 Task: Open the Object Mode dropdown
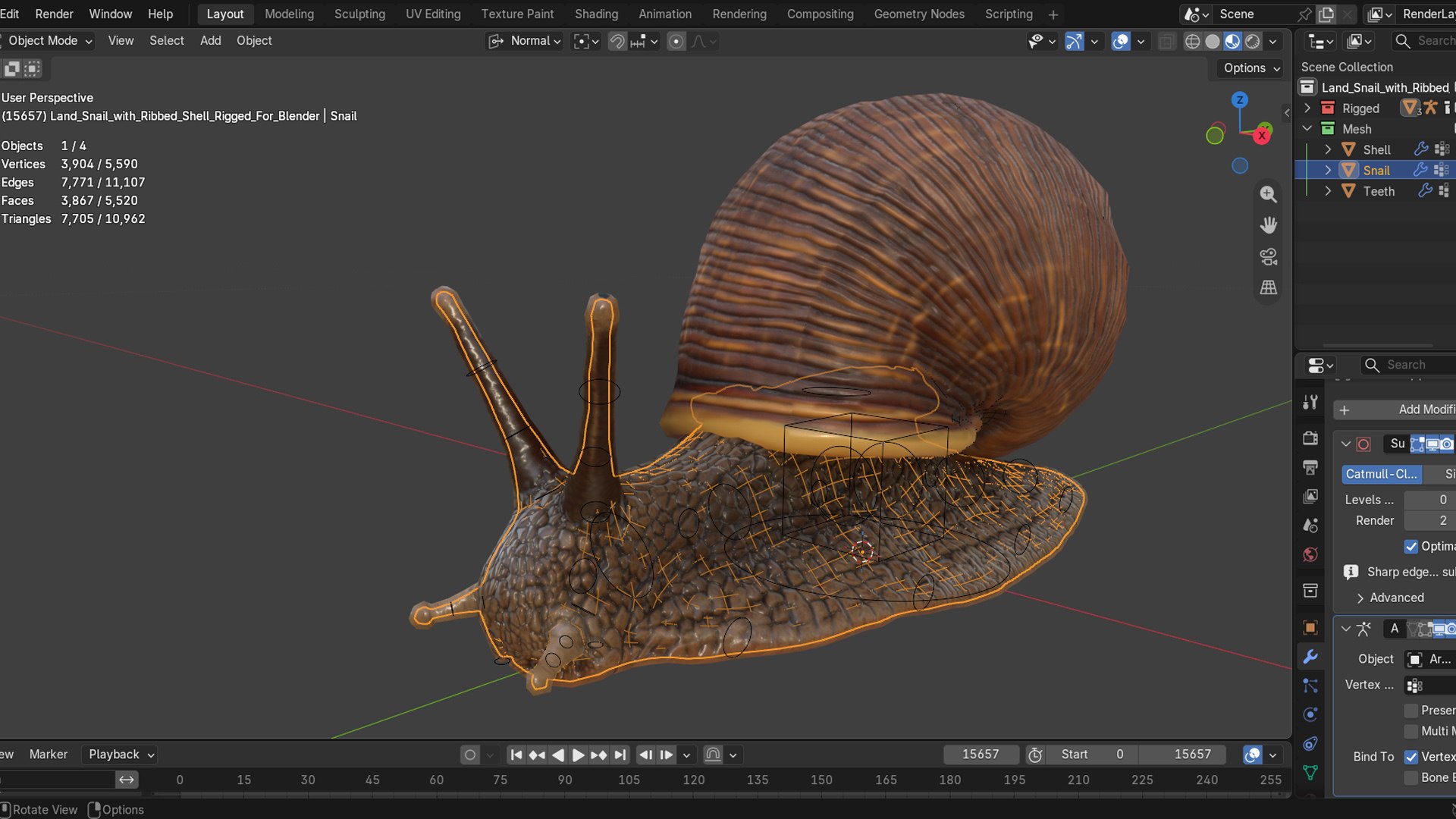coord(49,41)
